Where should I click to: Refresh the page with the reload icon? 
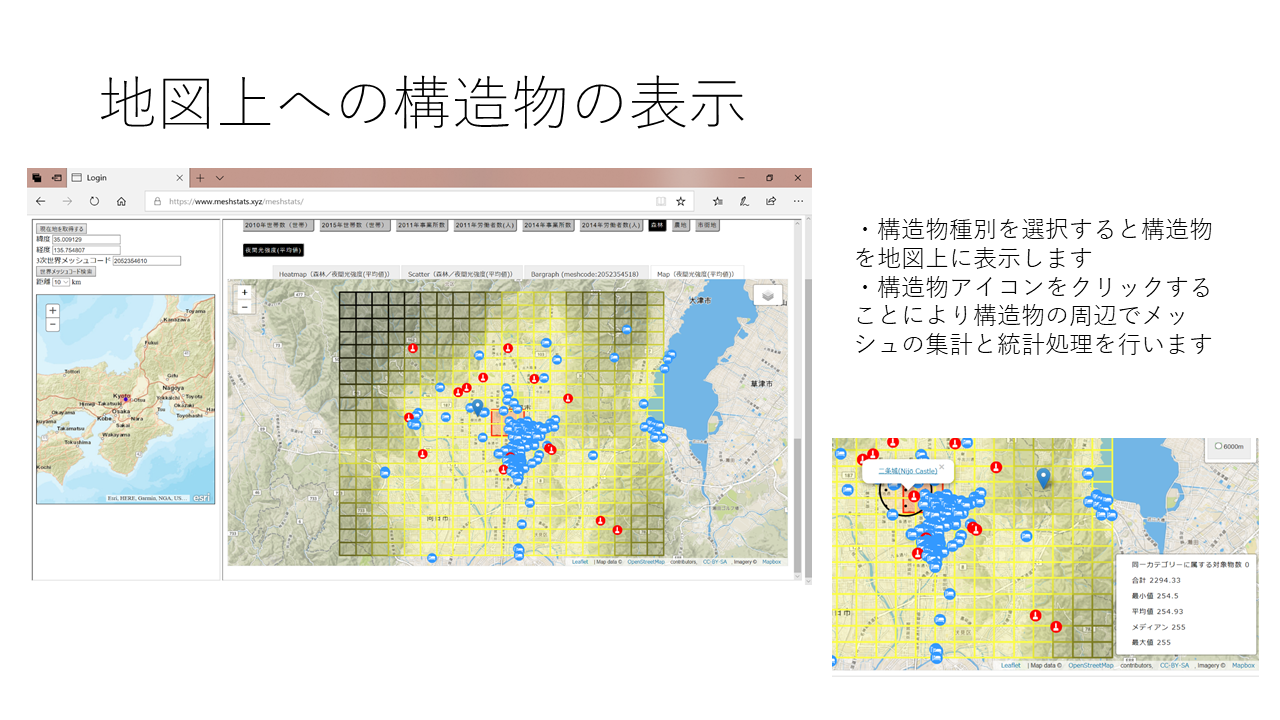(x=94, y=201)
